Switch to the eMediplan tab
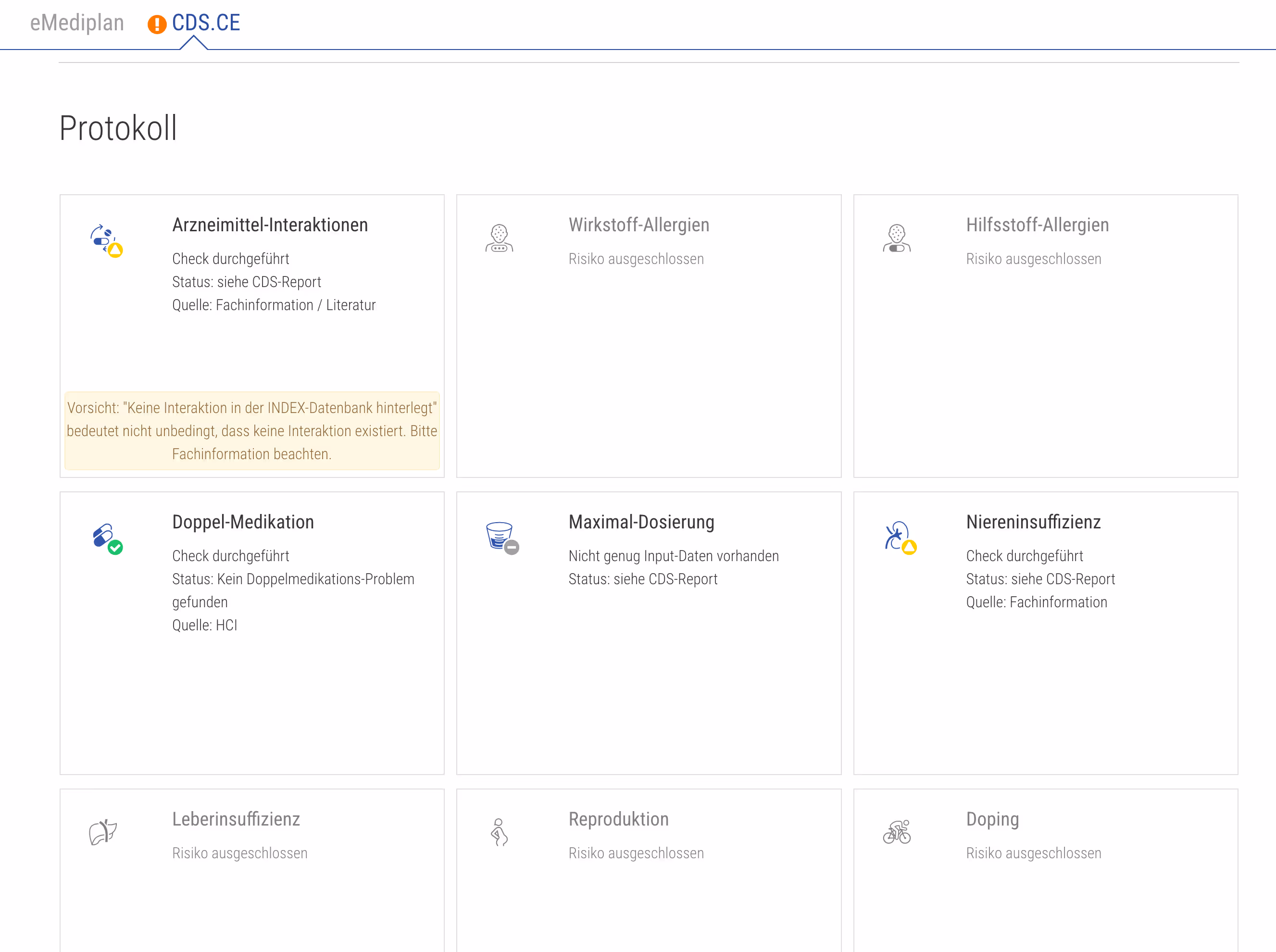The image size is (1276, 952). (77, 23)
